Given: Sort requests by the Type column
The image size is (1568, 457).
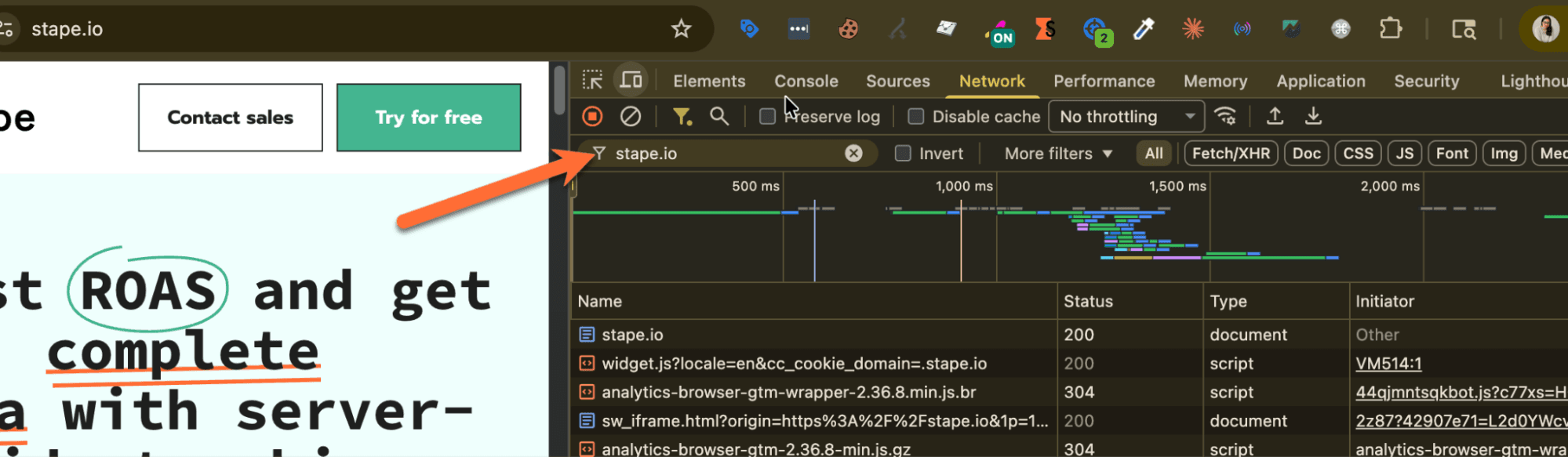Looking at the screenshot, I should click(1276, 301).
